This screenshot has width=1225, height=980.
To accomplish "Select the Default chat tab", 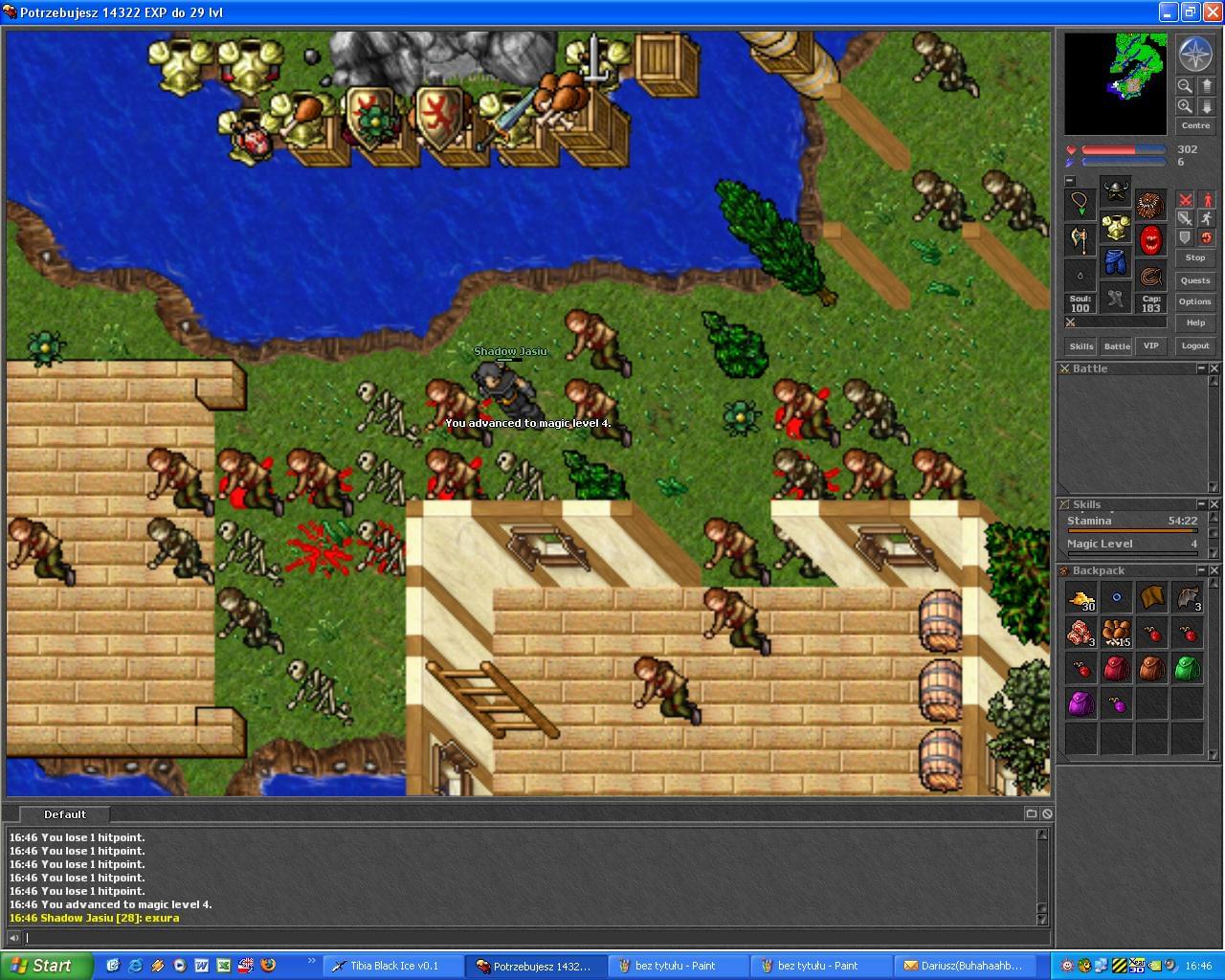I will coord(64,814).
